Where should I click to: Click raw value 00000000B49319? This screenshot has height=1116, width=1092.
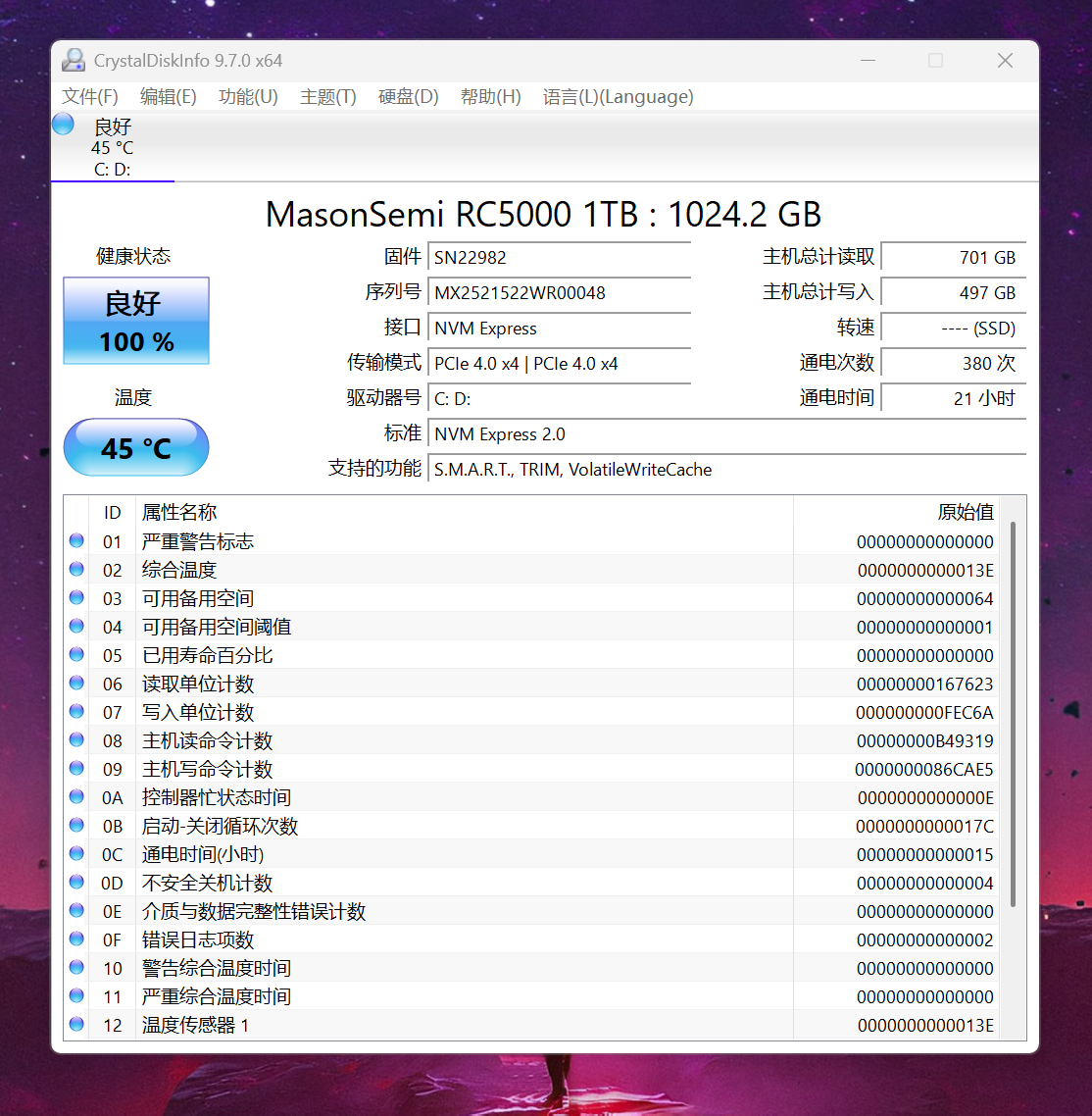click(x=924, y=741)
